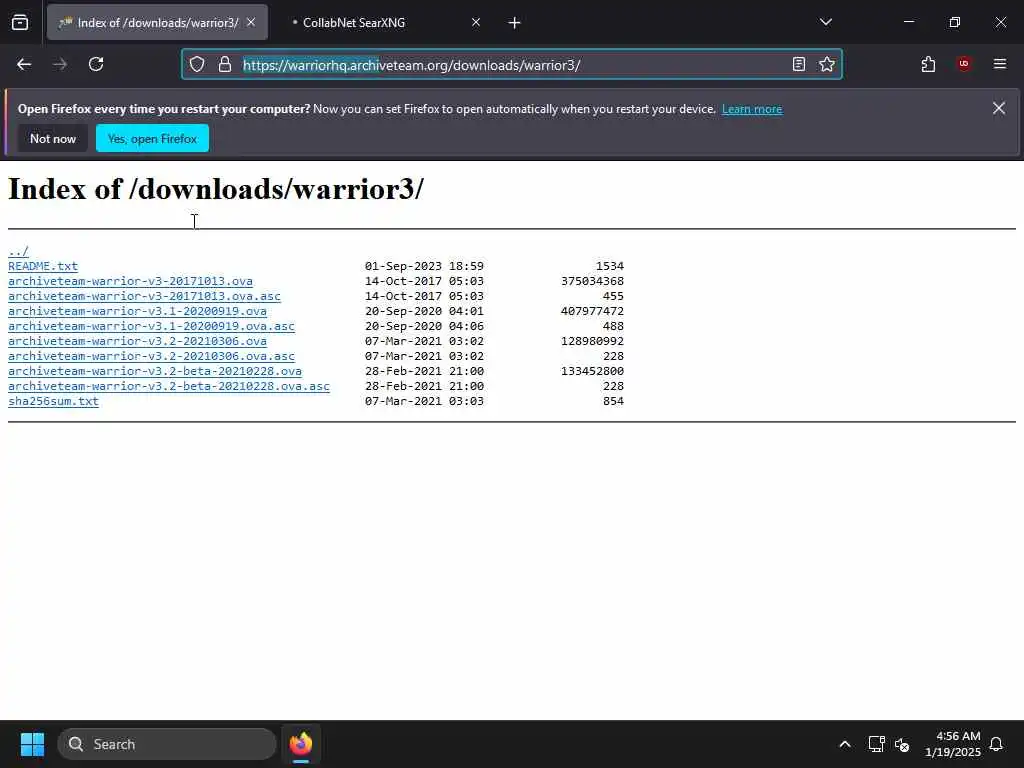Minimize the Firefox window

908,22
